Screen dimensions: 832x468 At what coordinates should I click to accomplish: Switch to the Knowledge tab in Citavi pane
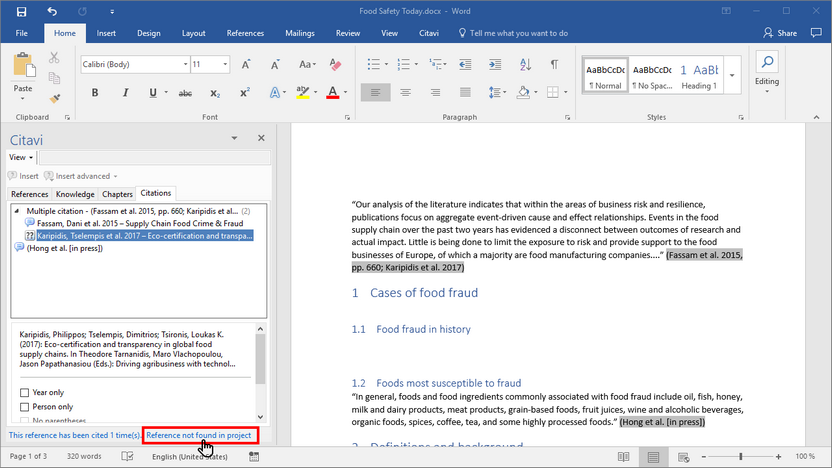[75, 194]
